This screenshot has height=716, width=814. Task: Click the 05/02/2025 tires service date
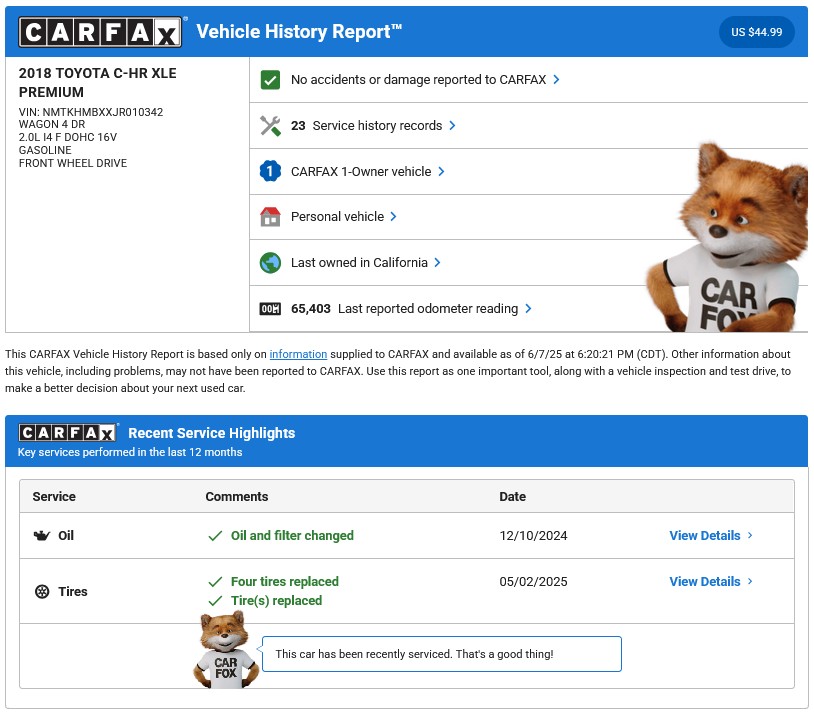[x=533, y=582]
